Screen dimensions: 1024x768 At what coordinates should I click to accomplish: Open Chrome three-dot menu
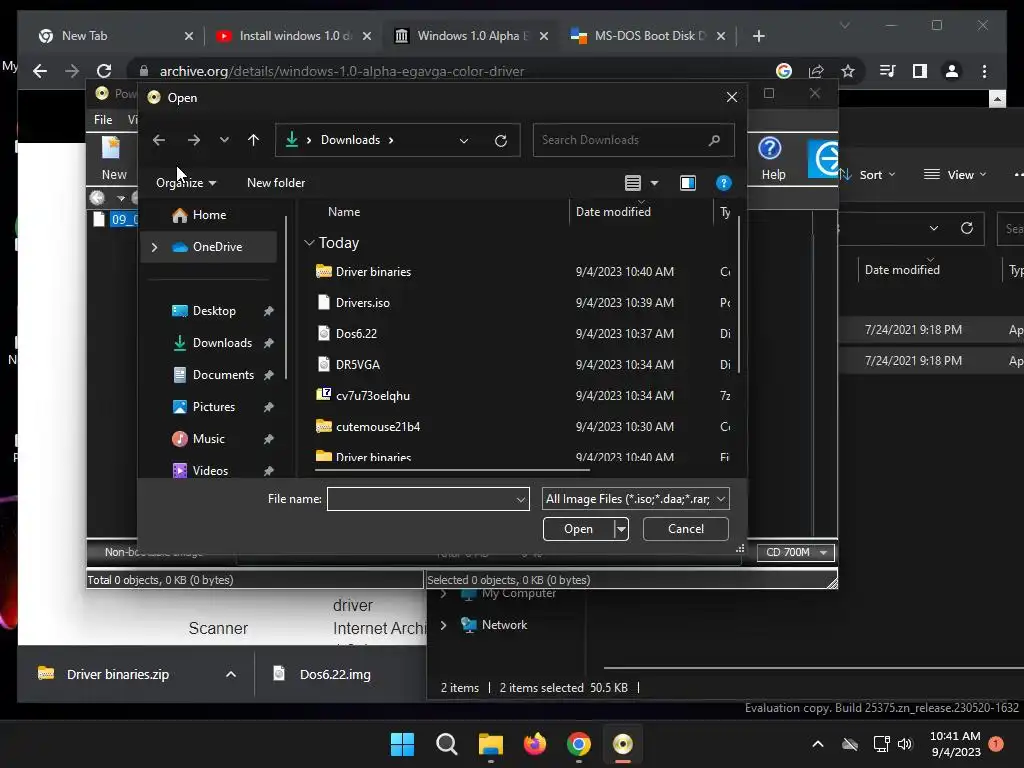click(984, 71)
